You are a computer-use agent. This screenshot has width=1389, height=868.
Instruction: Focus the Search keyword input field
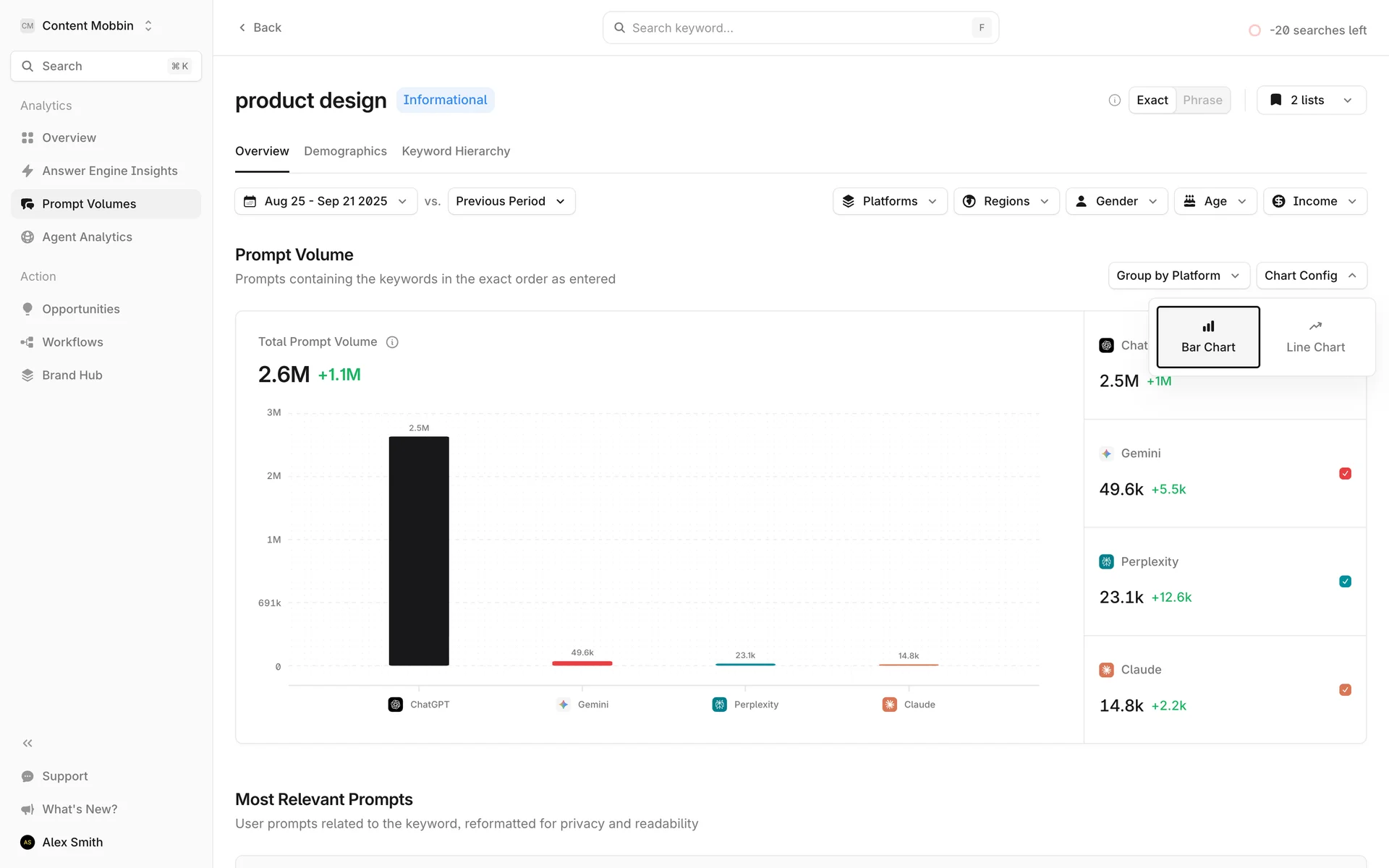[796, 27]
